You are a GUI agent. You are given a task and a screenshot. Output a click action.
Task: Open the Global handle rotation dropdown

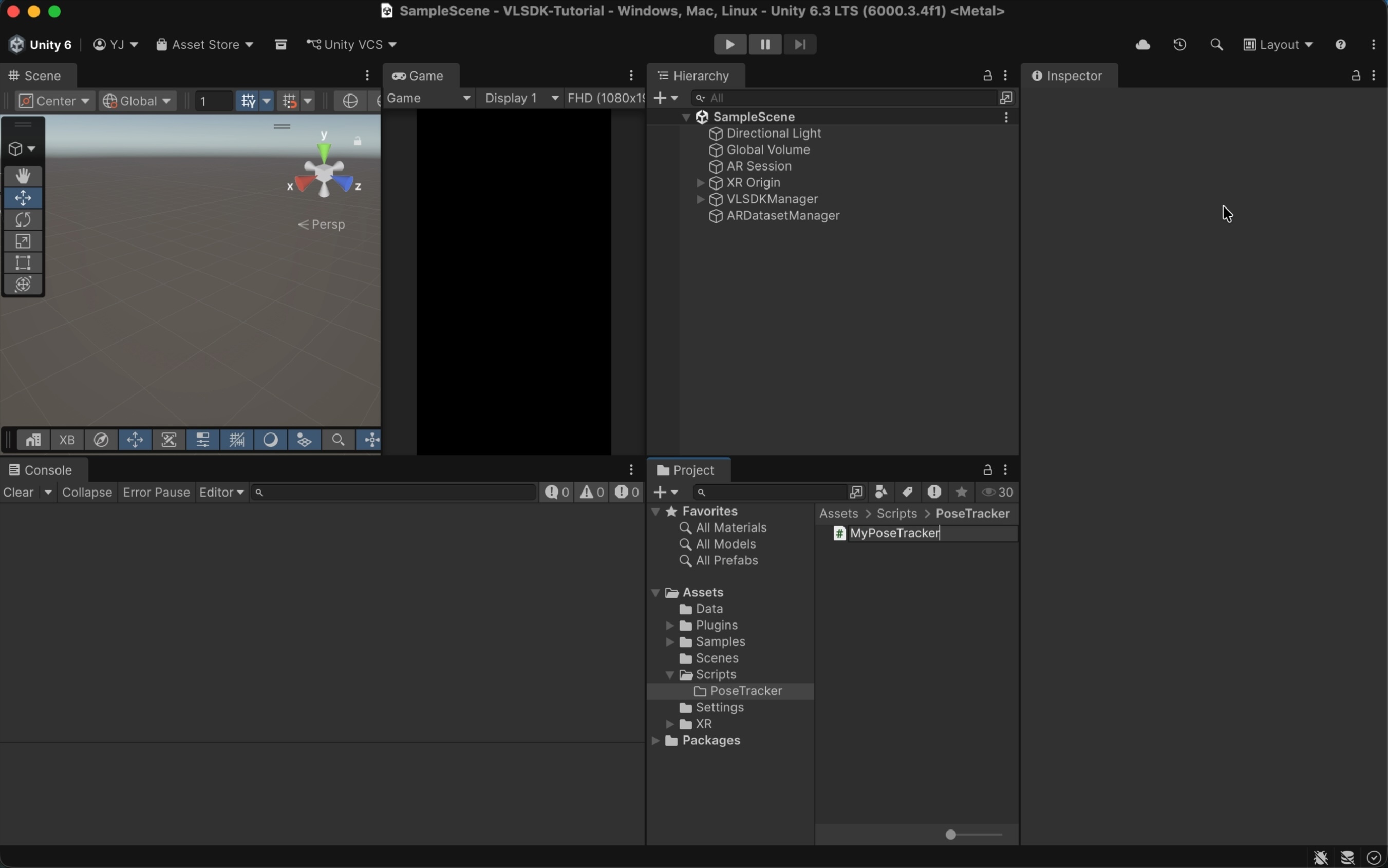coord(137,101)
